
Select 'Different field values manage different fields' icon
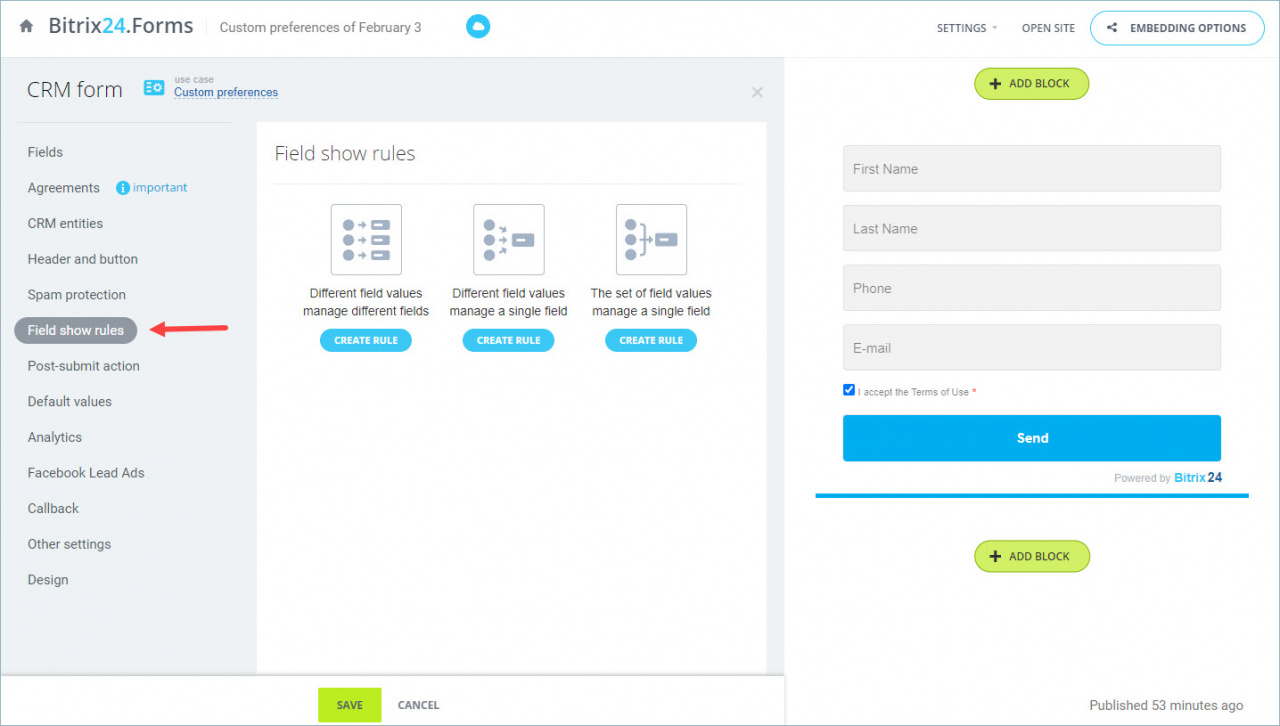366,240
